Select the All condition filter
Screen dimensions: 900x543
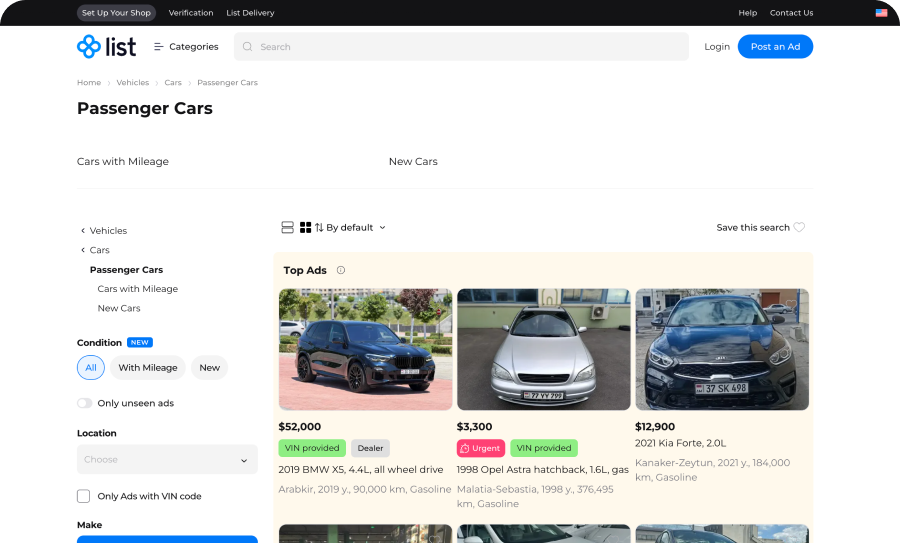point(91,367)
